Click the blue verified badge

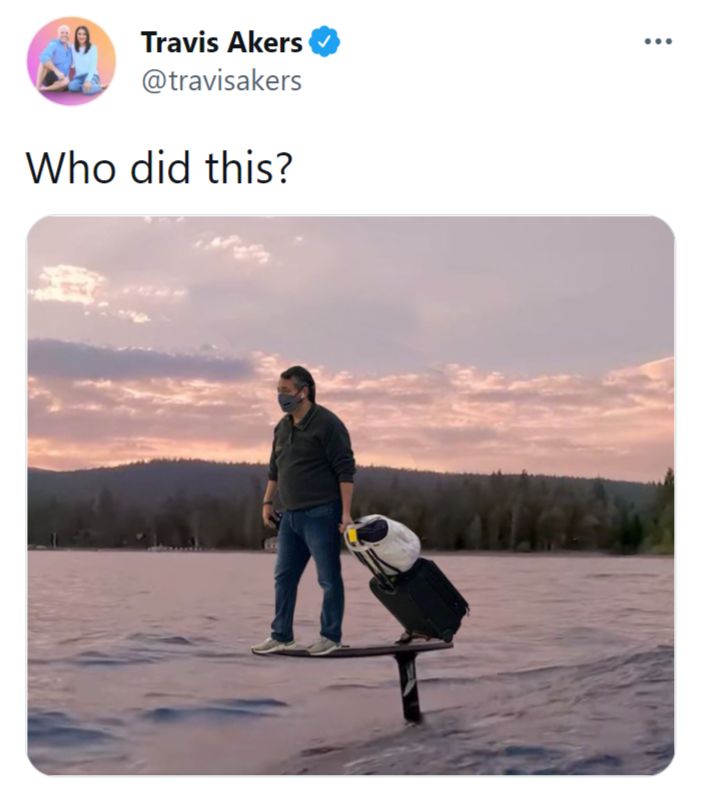(326, 42)
